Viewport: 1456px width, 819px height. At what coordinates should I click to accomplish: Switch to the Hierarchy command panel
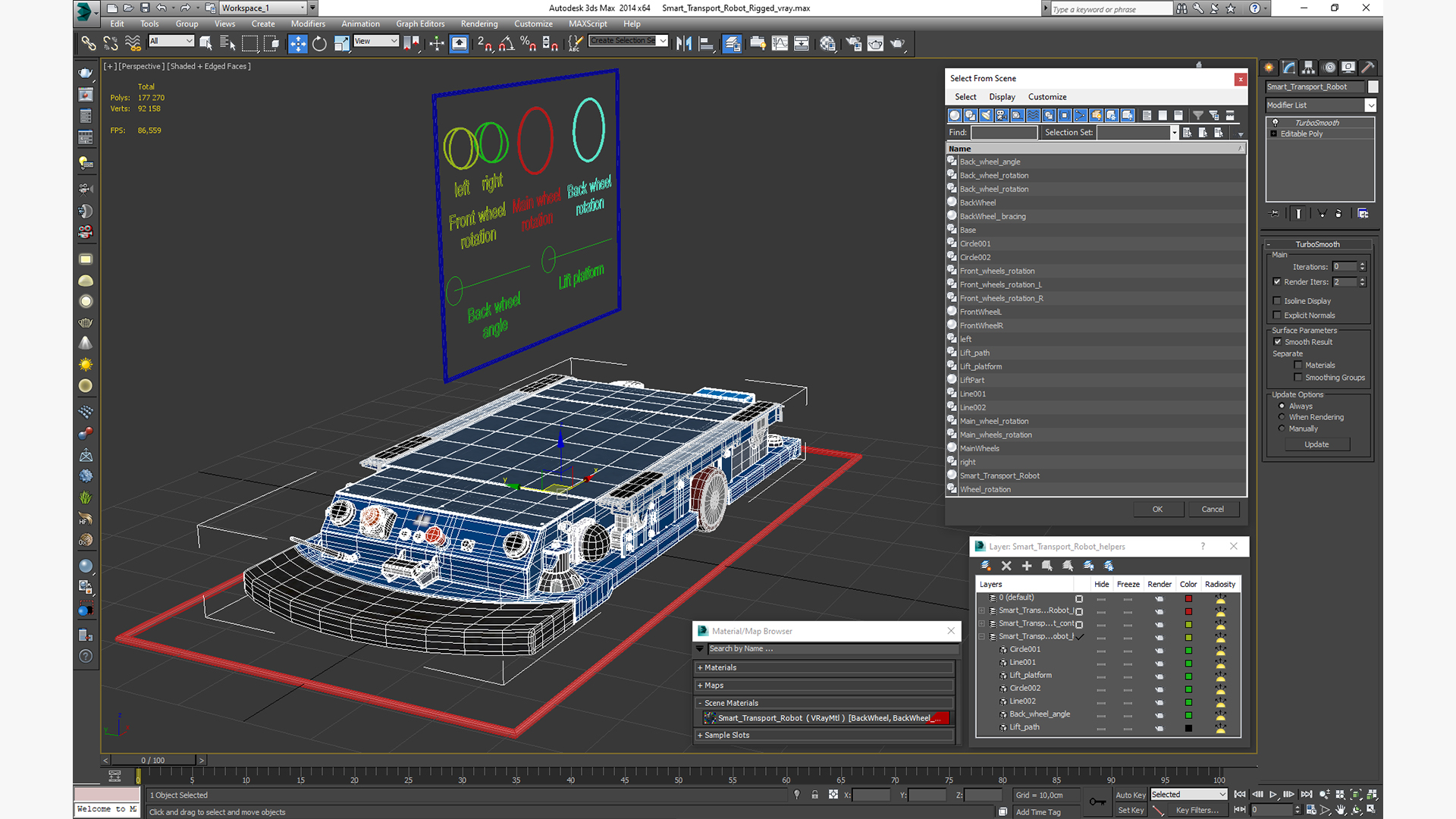1308,67
